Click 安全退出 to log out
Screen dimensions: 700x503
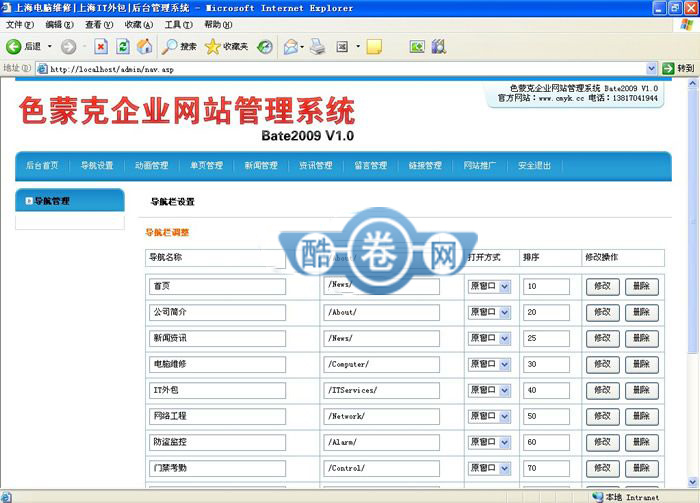534,166
